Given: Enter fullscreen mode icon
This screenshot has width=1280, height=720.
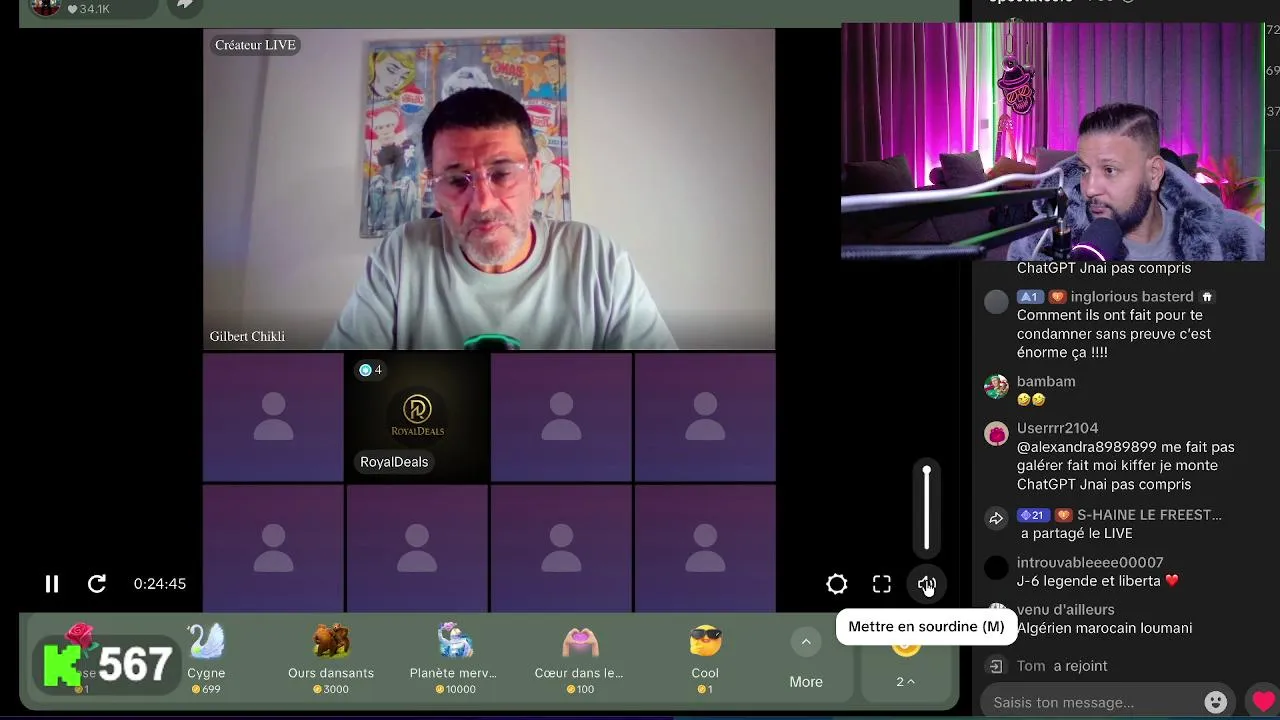Looking at the screenshot, I should point(882,584).
